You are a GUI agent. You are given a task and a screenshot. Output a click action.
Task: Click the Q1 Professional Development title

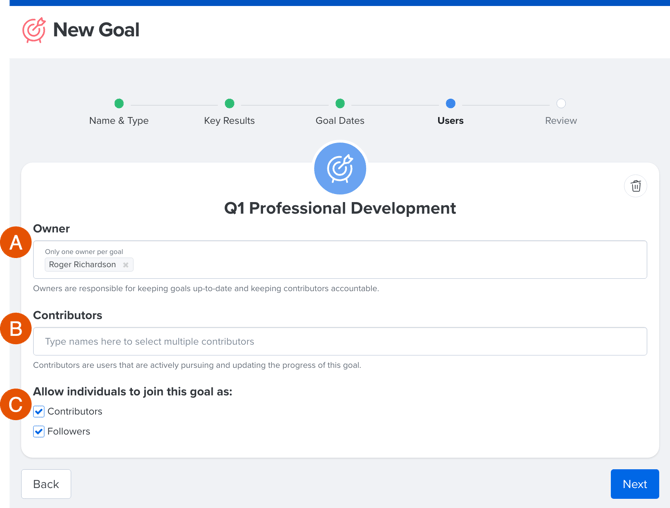(x=340, y=208)
